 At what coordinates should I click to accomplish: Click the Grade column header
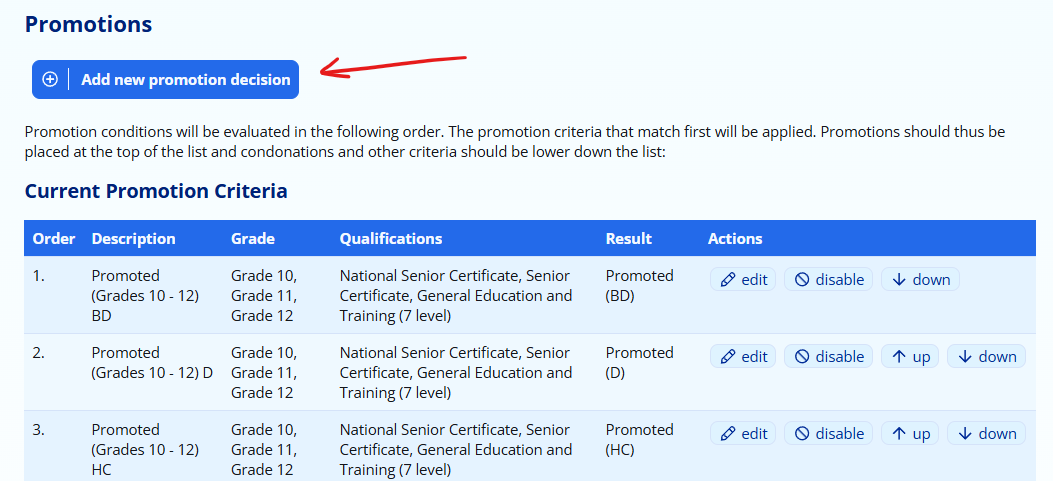coord(253,239)
